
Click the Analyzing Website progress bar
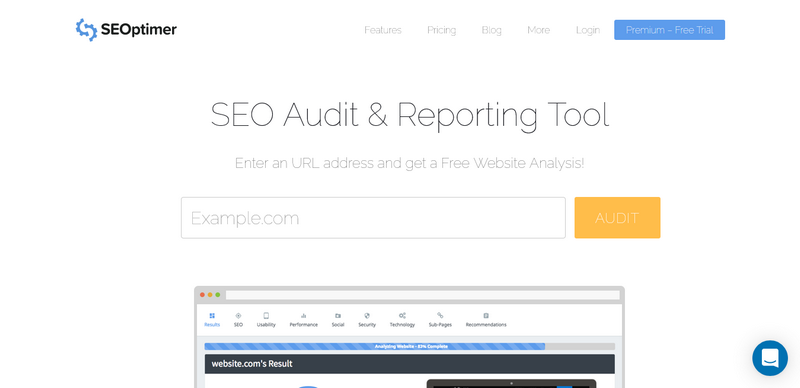pyautogui.click(x=410, y=346)
